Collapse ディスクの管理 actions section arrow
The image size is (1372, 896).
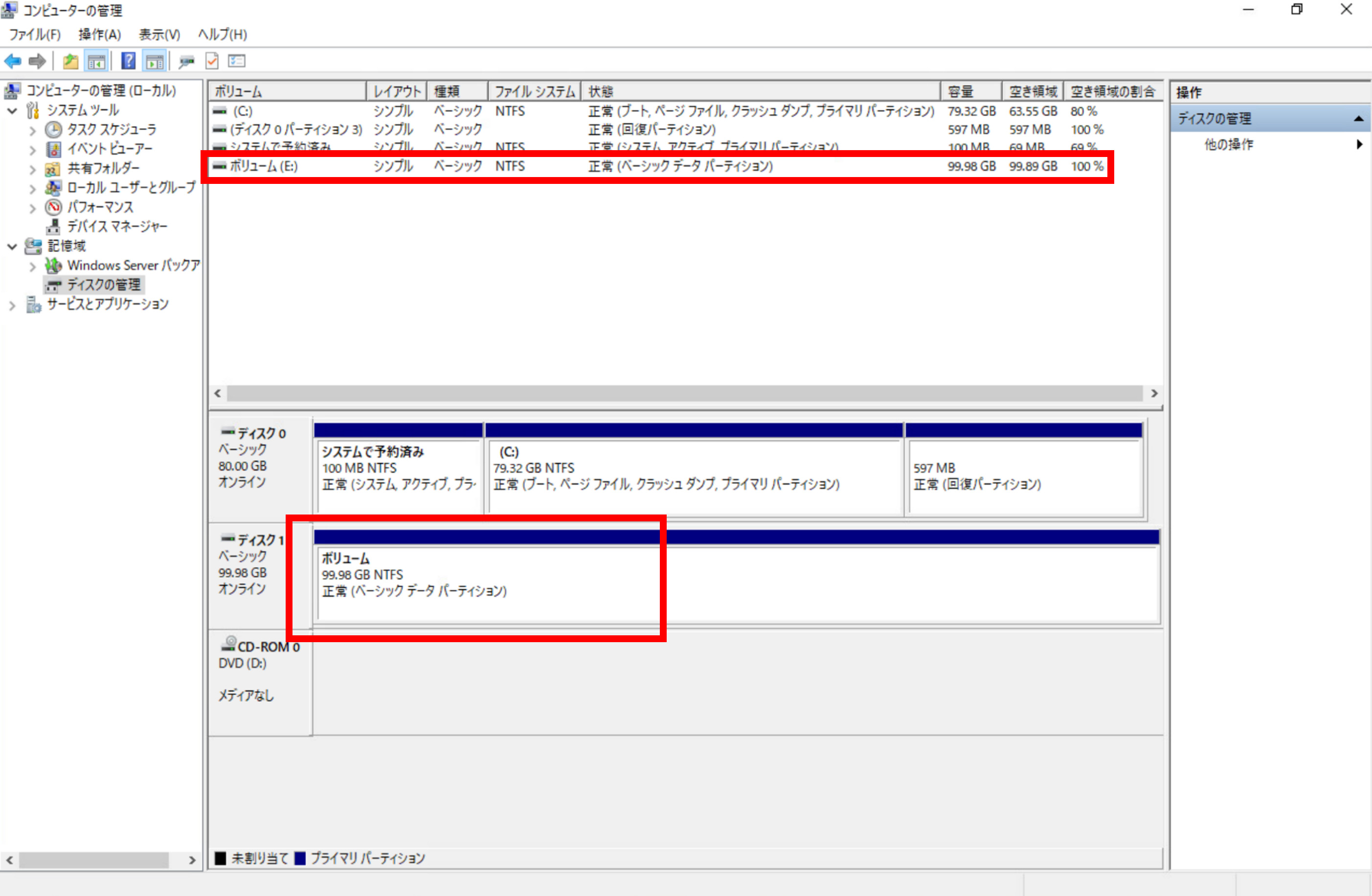[x=1358, y=119]
